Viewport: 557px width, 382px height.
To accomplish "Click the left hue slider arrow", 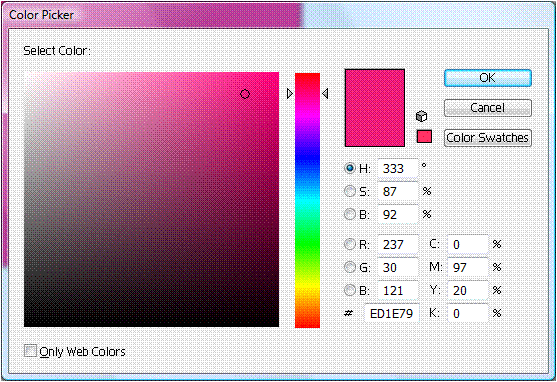I will 290,93.
